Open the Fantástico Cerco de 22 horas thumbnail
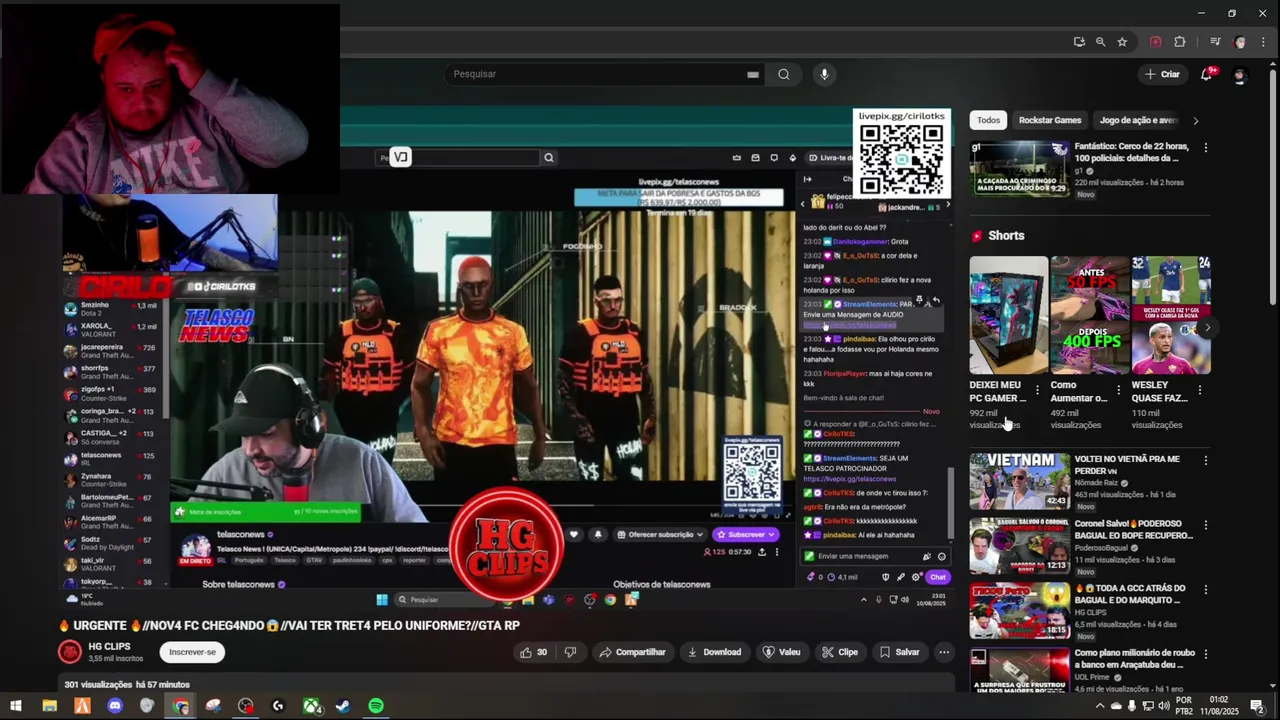1280x720 pixels. click(x=1019, y=168)
